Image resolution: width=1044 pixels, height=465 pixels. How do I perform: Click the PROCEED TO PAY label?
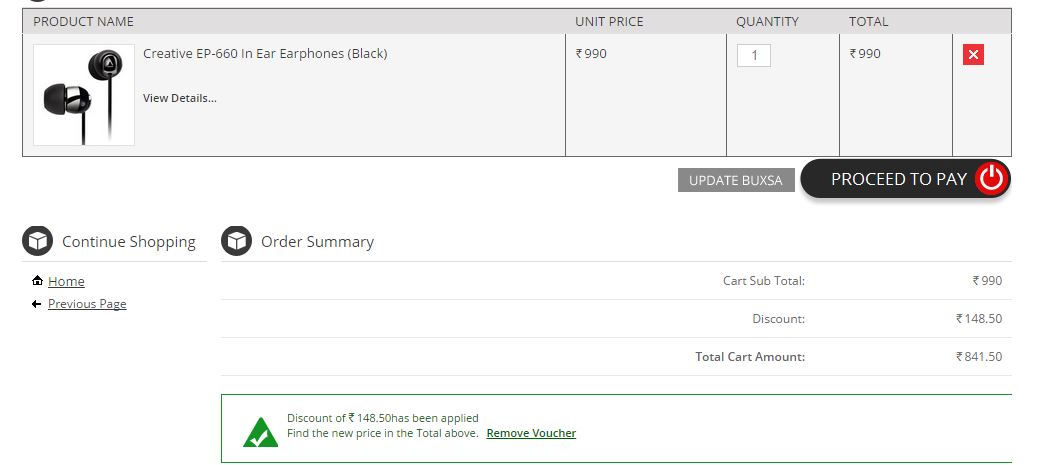(898, 179)
